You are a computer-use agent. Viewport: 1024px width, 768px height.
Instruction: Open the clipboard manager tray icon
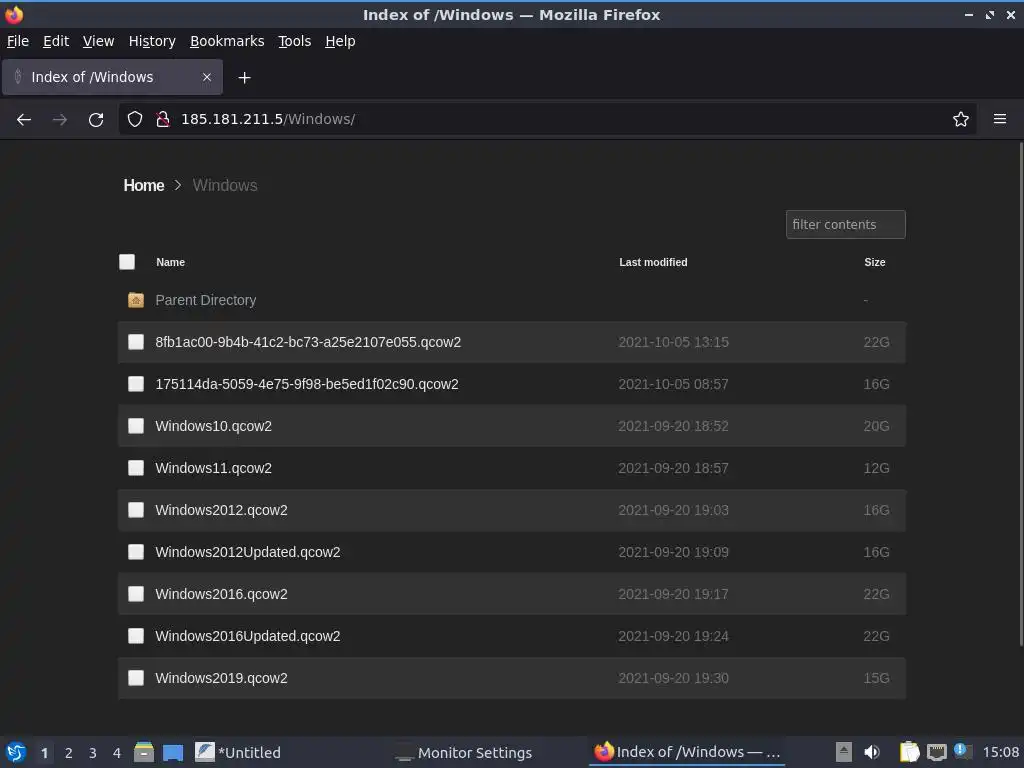coord(909,752)
